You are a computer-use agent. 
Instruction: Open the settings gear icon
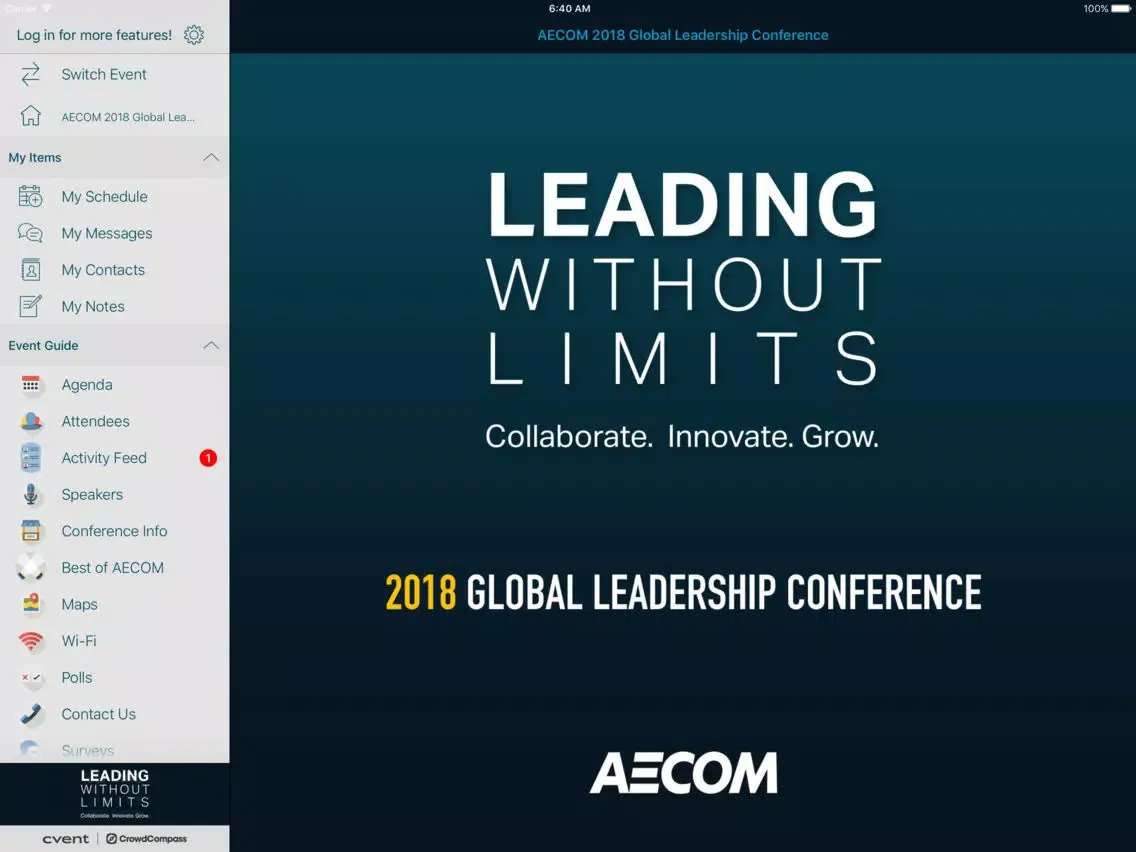[x=193, y=35]
